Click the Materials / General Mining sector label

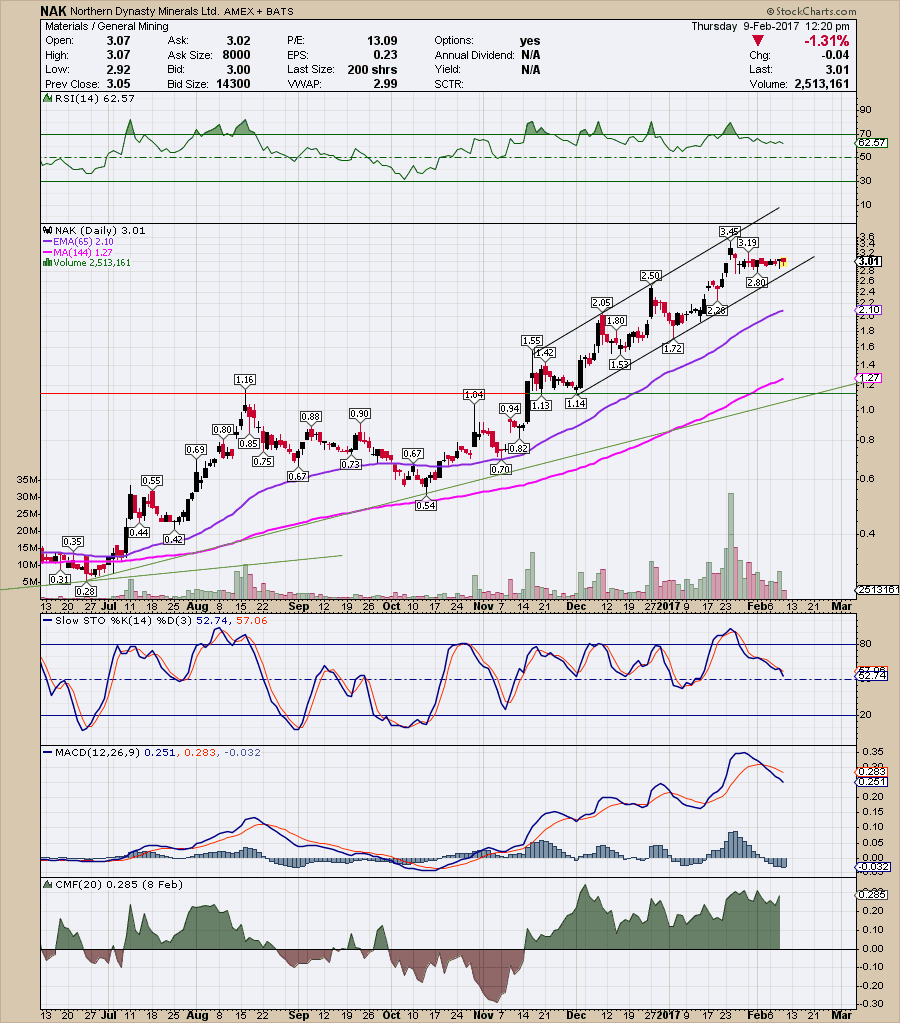(x=107, y=27)
